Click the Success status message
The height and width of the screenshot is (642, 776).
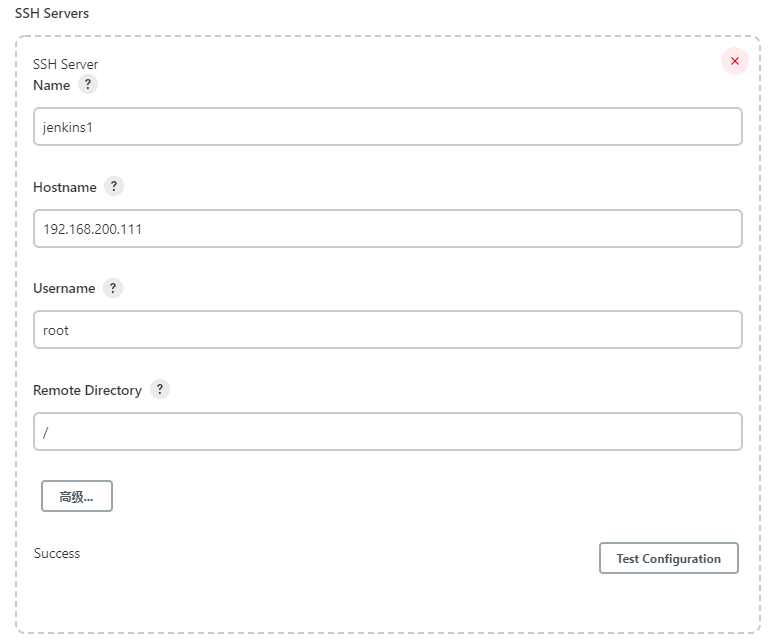[x=57, y=553]
